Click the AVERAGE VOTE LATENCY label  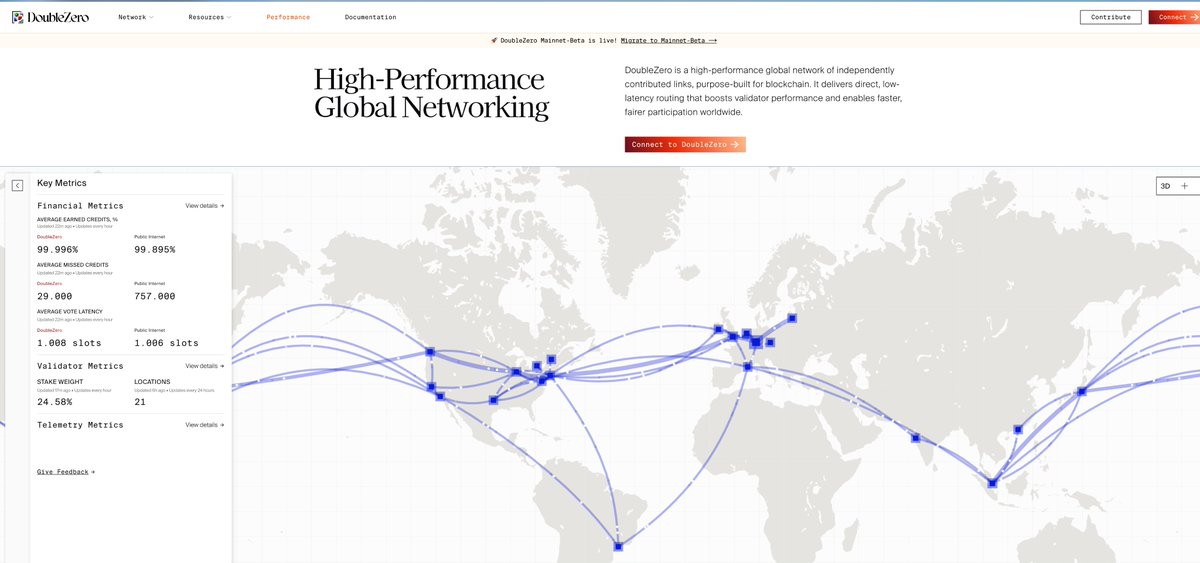[70, 311]
